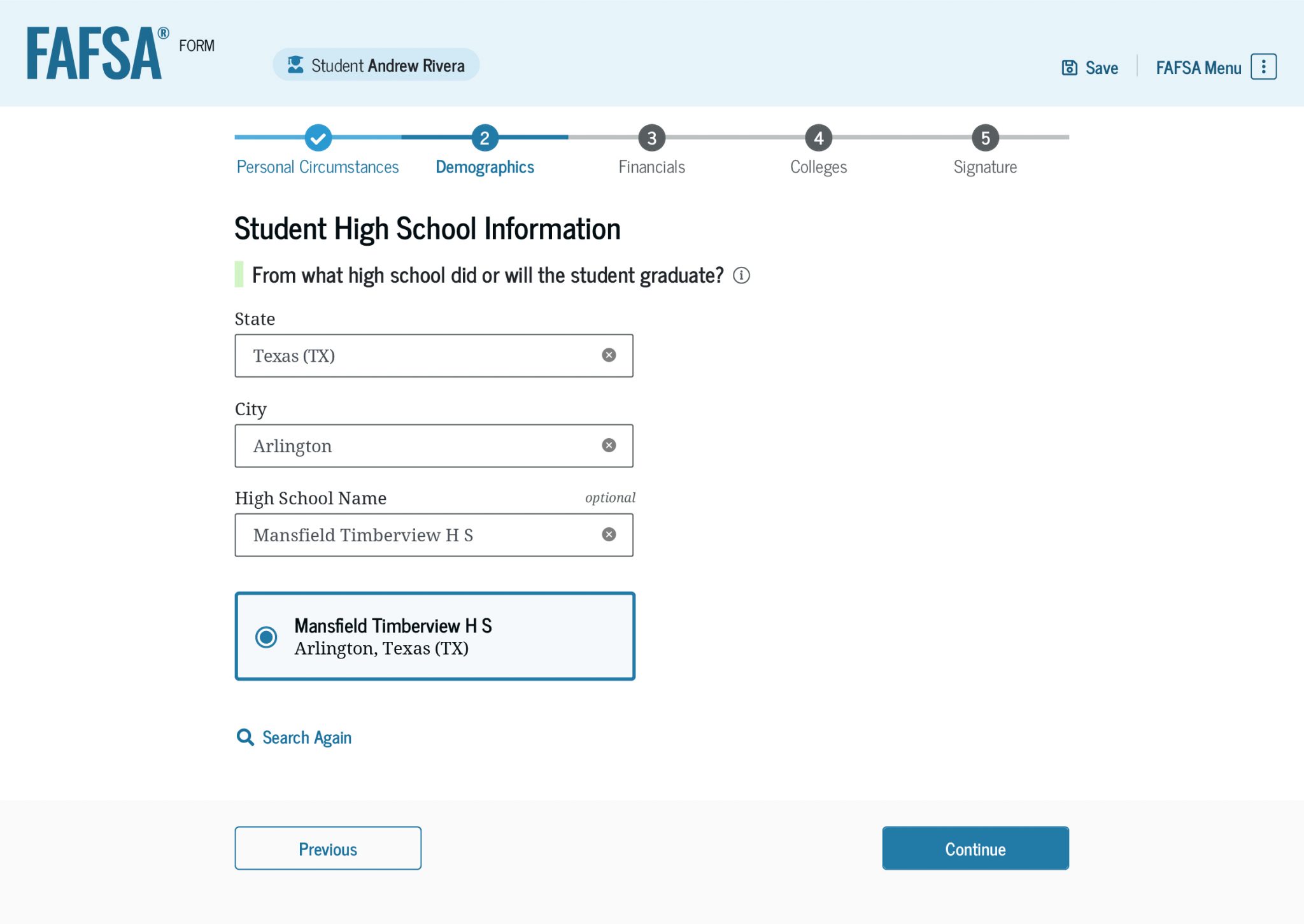Click the magnifier icon next to Search Again
Screen dimensions: 1304x924
click(x=244, y=737)
